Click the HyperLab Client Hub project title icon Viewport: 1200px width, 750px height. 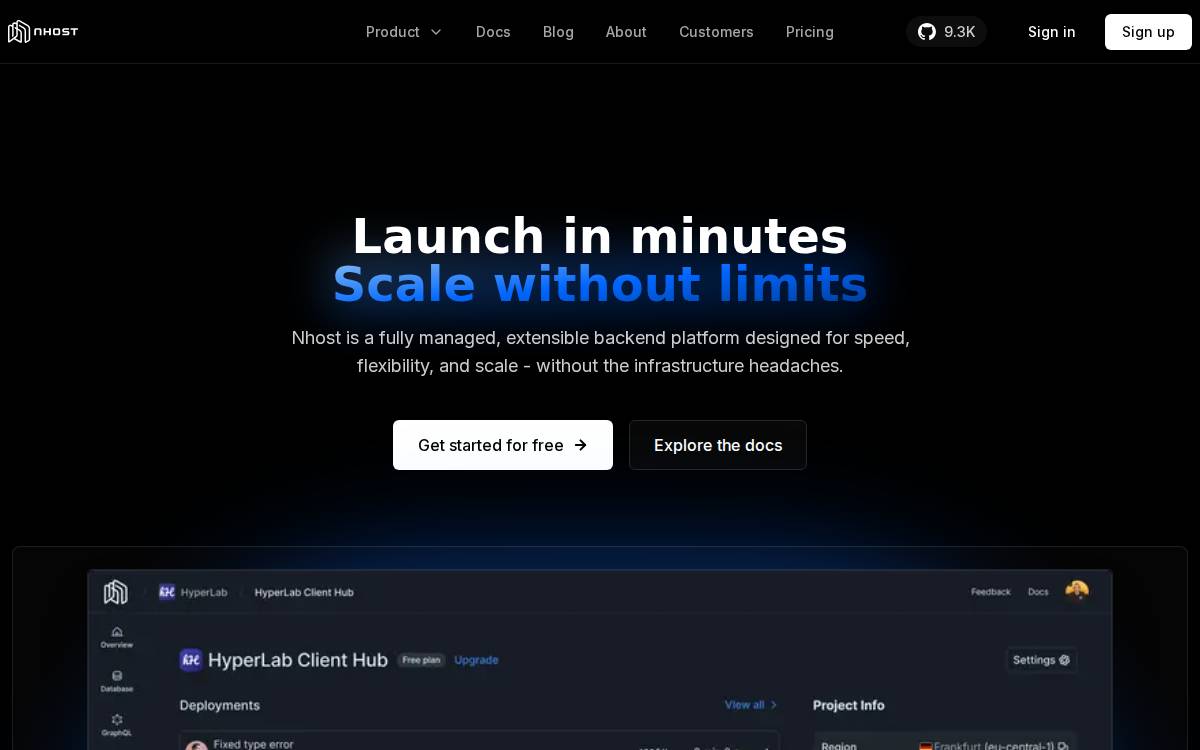(x=191, y=660)
